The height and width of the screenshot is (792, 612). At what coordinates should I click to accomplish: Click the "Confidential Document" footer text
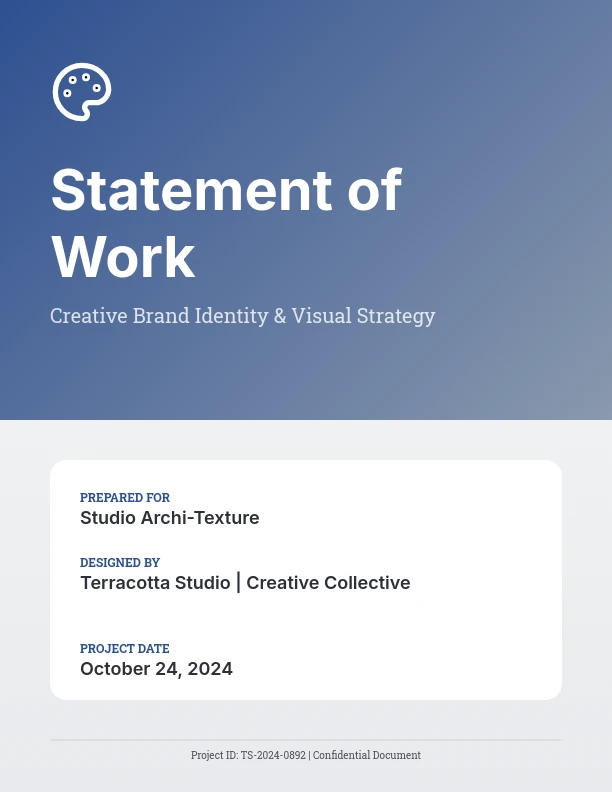[367, 756]
